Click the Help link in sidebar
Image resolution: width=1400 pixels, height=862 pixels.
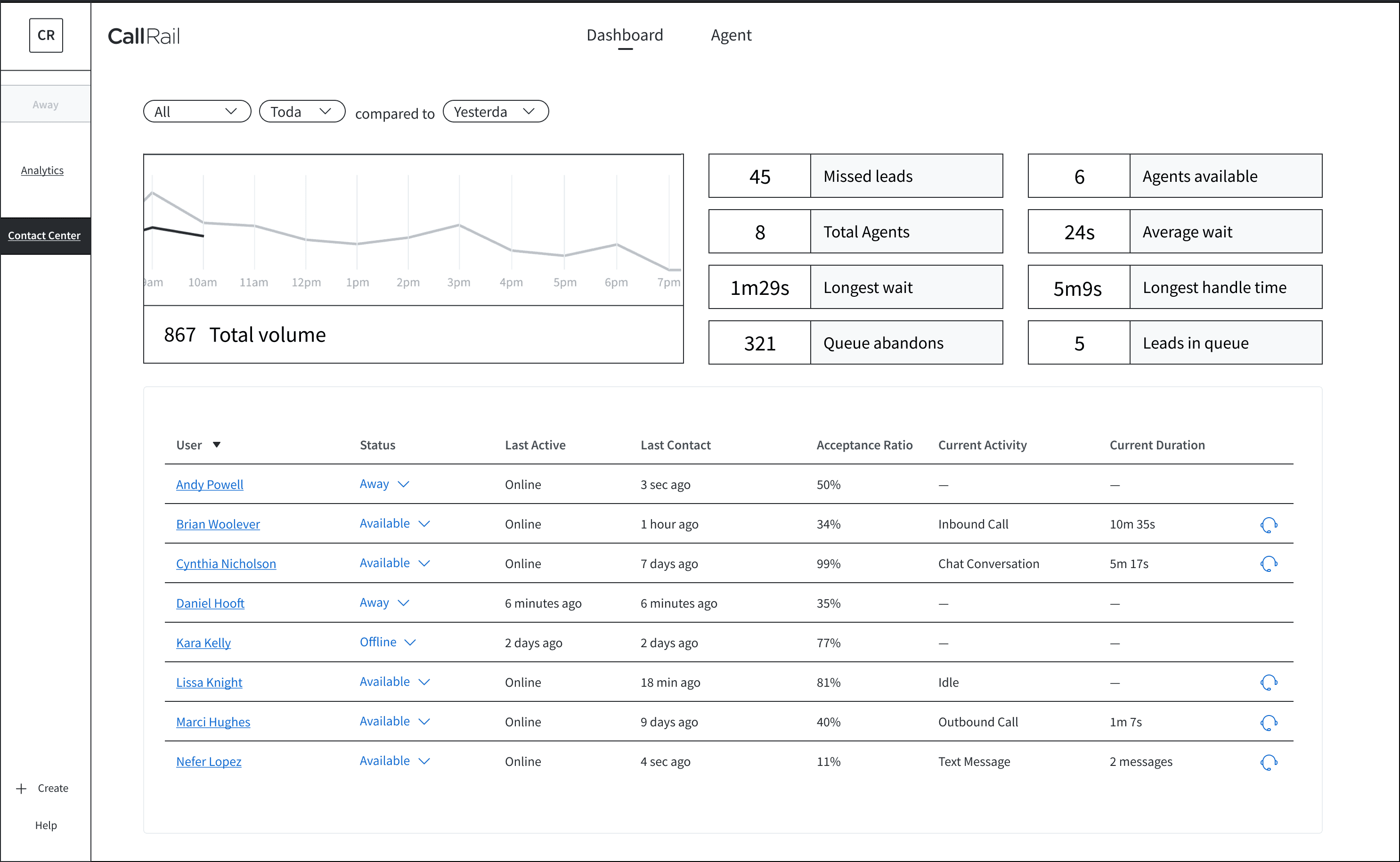(46, 825)
